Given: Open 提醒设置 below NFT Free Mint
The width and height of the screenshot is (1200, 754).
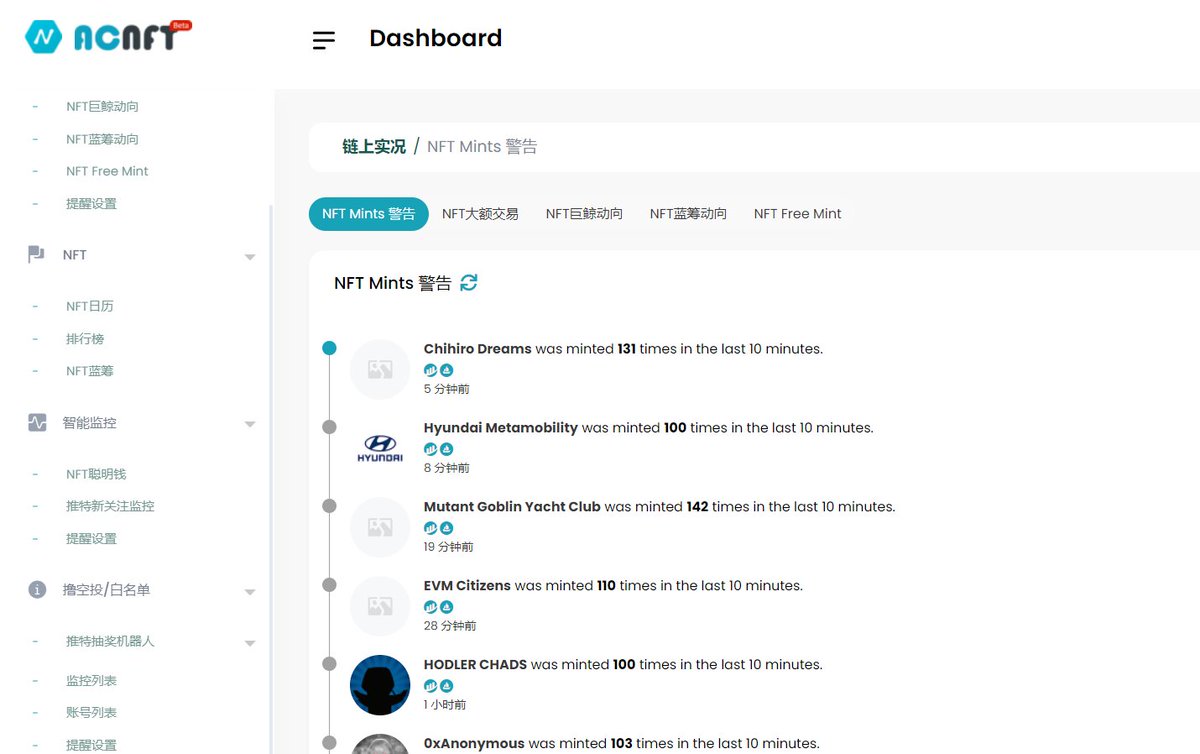Looking at the screenshot, I should 91,203.
